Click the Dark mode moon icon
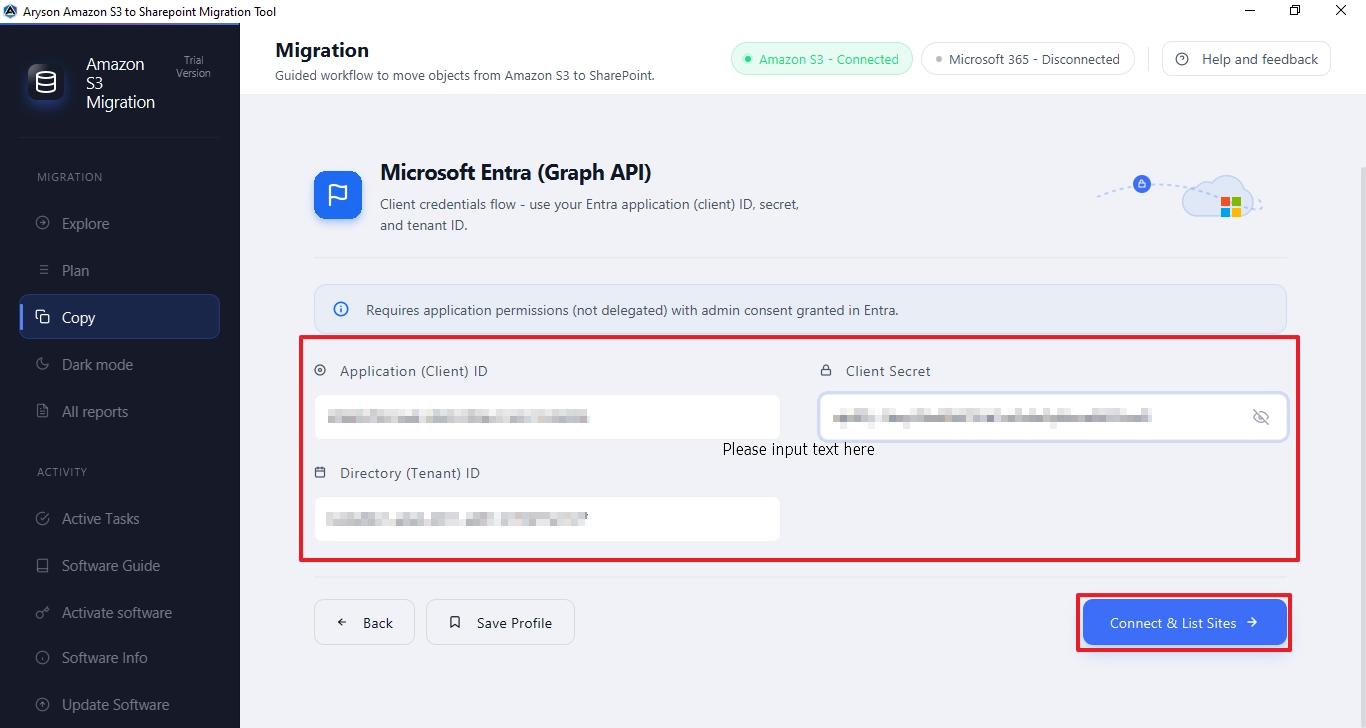 coord(42,364)
